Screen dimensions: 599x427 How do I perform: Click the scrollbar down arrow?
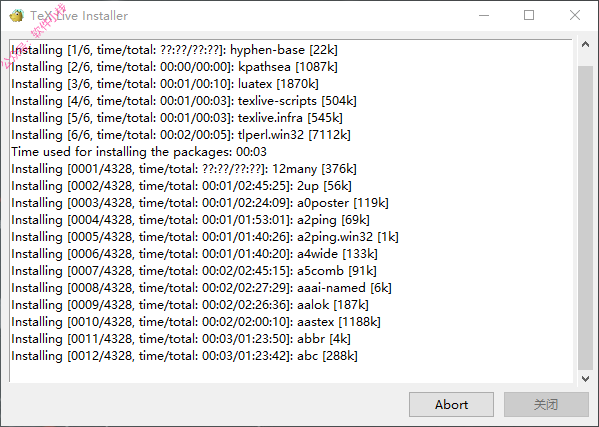point(585,378)
